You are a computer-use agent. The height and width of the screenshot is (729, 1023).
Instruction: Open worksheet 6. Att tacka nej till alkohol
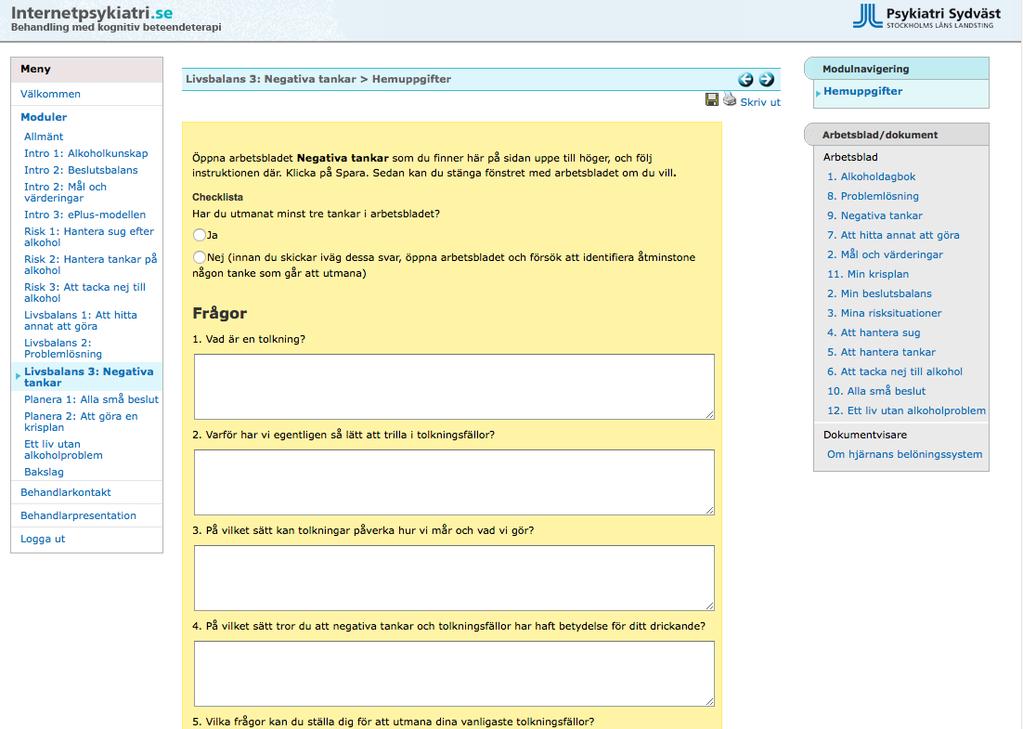[894, 373]
